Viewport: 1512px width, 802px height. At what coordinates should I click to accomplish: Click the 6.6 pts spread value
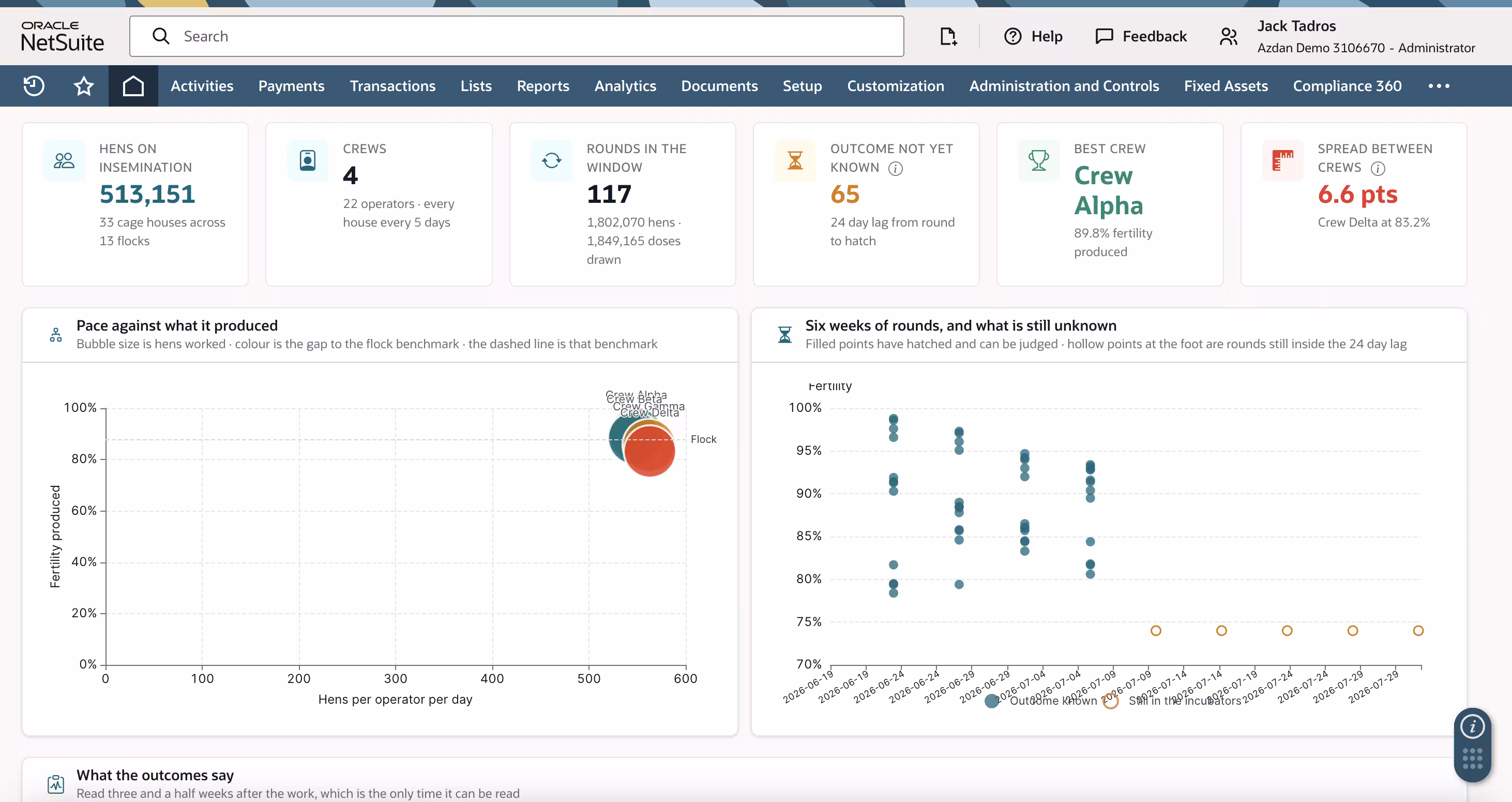(x=1357, y=195)
